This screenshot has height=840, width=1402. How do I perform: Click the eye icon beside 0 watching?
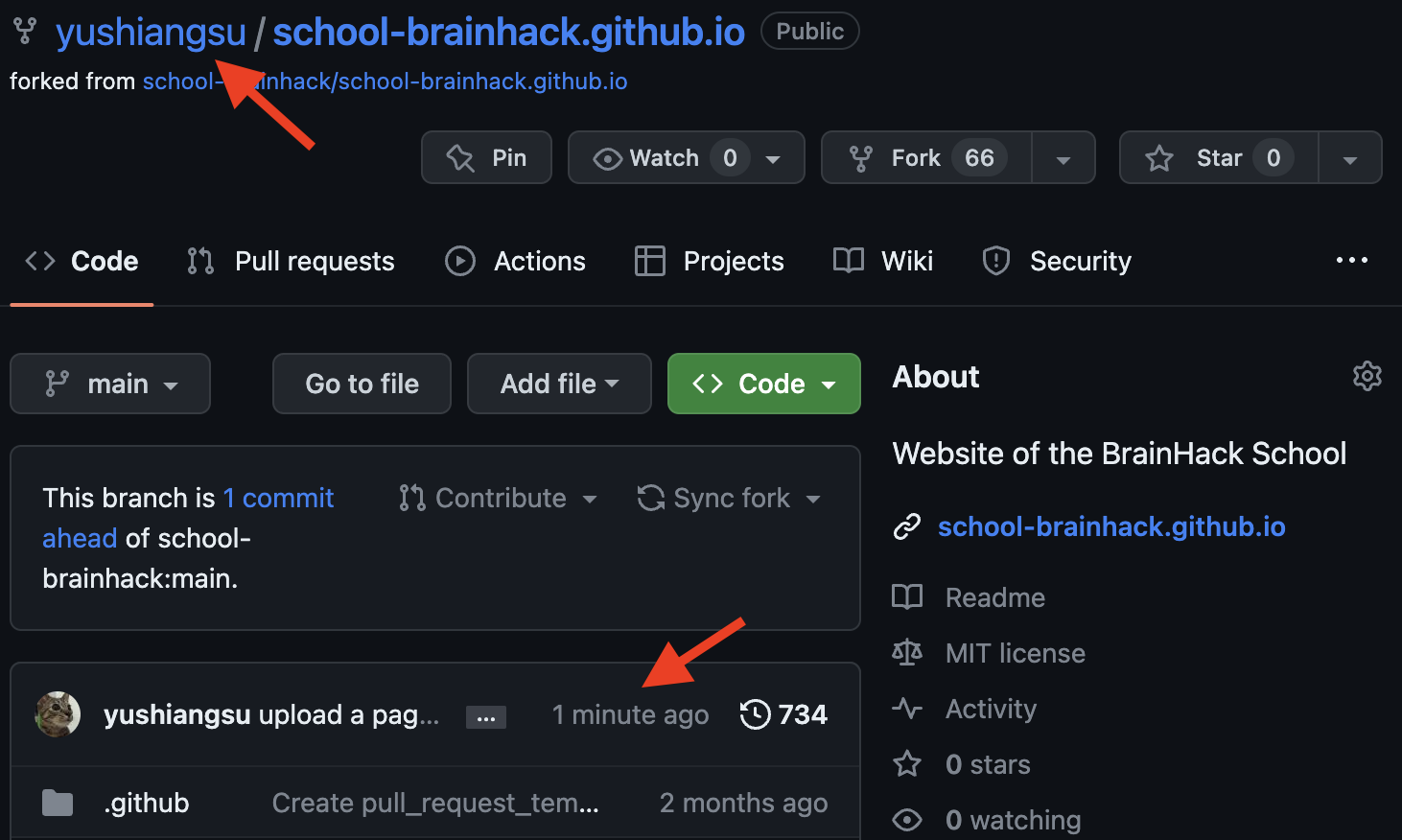point(907,820)
